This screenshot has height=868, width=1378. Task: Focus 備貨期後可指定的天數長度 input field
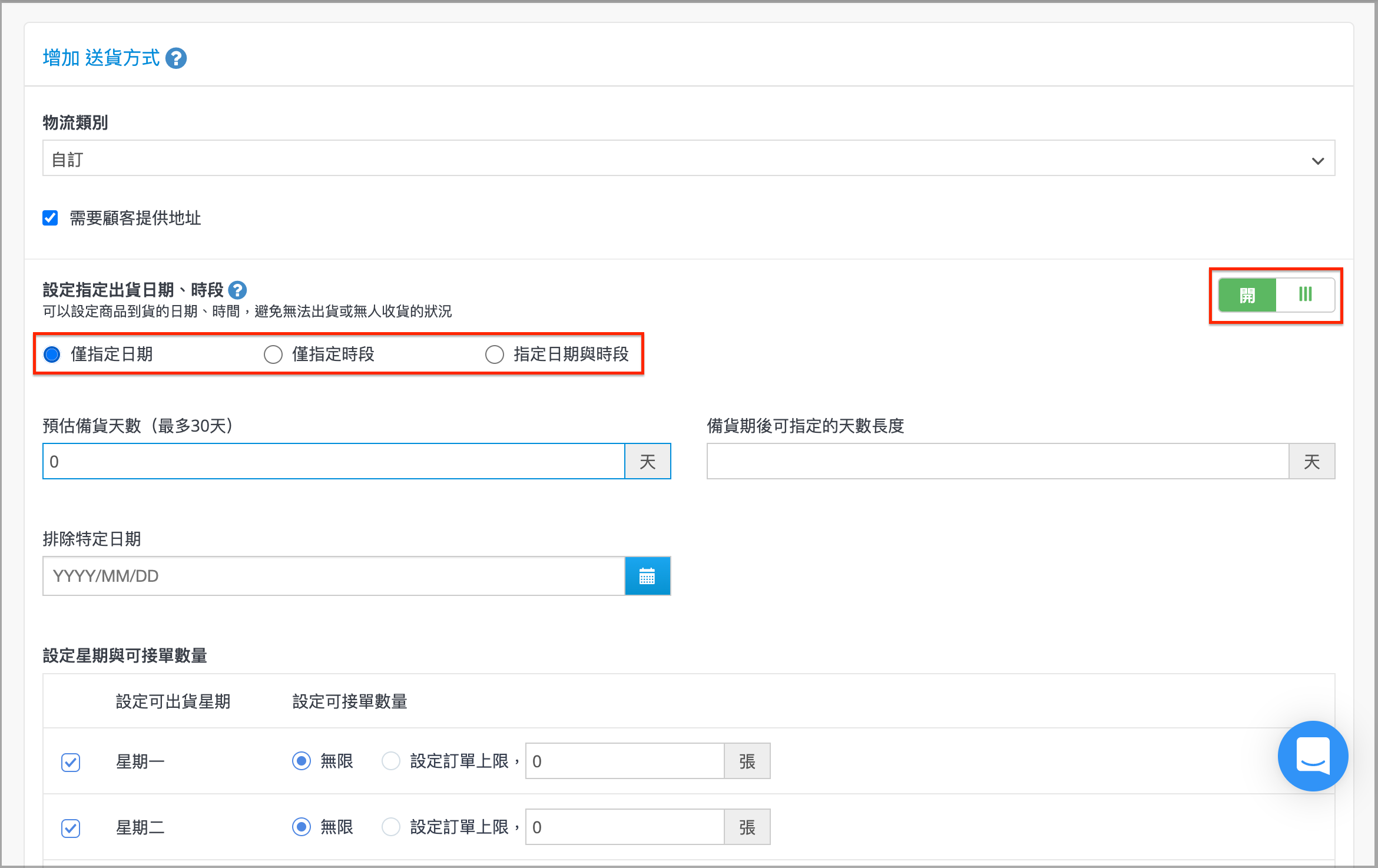998,461
